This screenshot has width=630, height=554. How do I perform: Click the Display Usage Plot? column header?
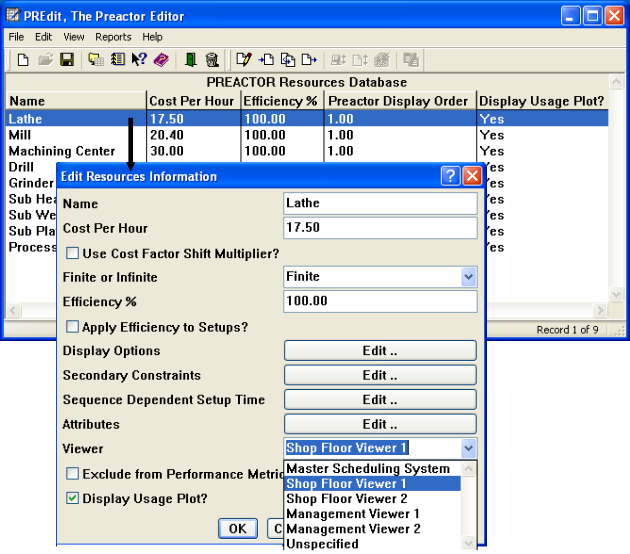542,101
